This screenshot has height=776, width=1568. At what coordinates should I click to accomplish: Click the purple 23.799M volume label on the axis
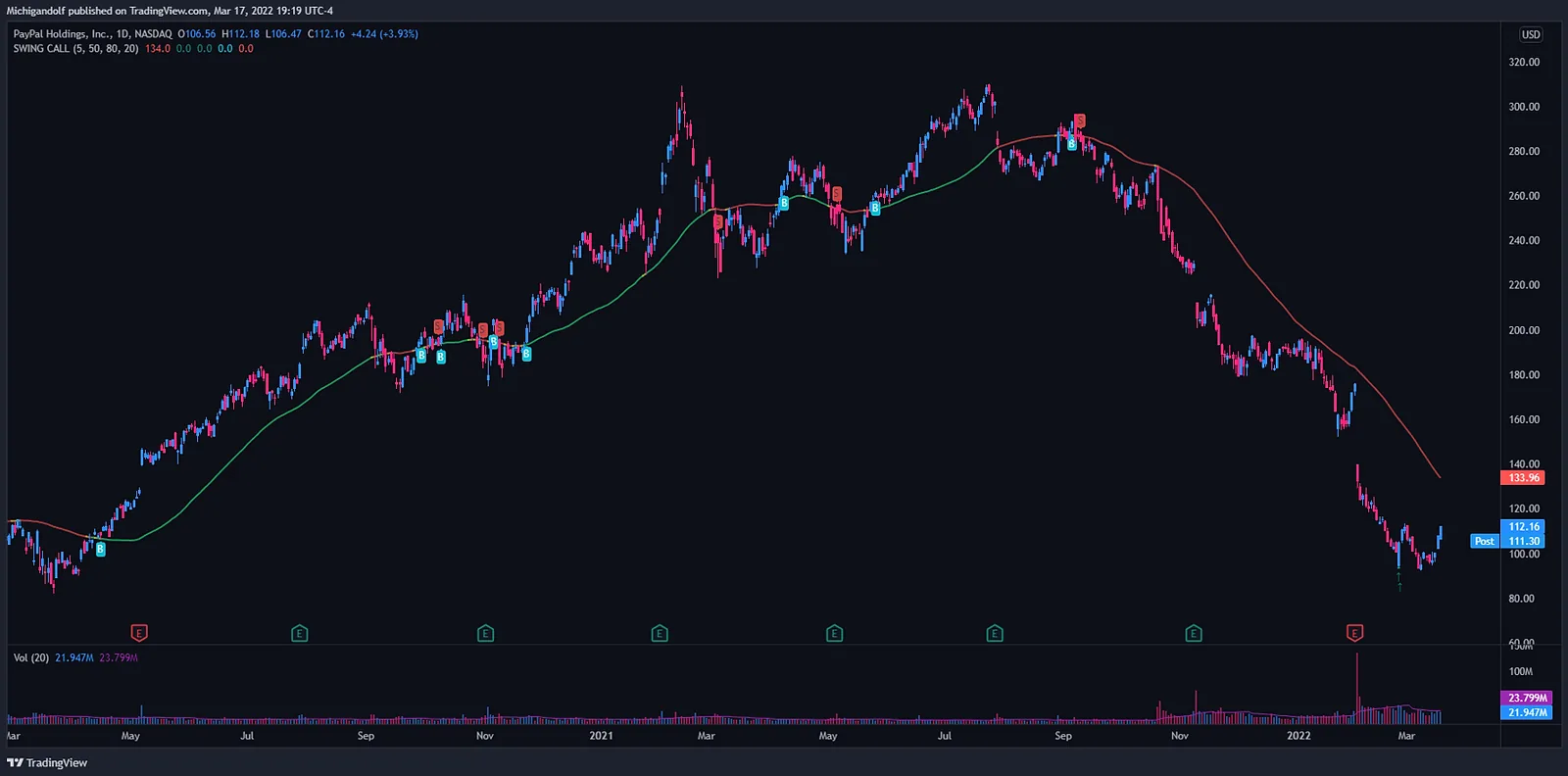point(1526,698)
